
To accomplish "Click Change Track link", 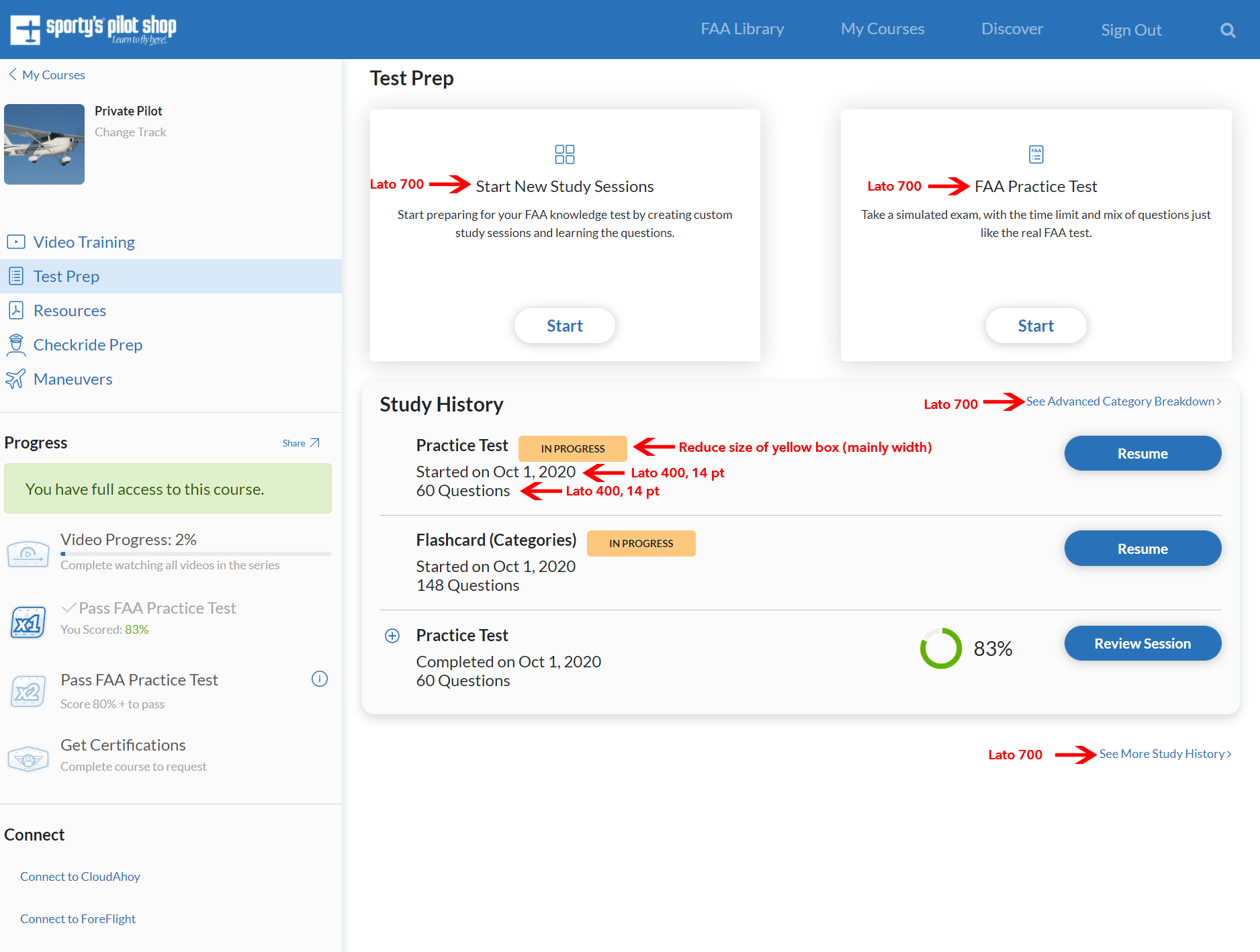I will (x=130, y=132).
